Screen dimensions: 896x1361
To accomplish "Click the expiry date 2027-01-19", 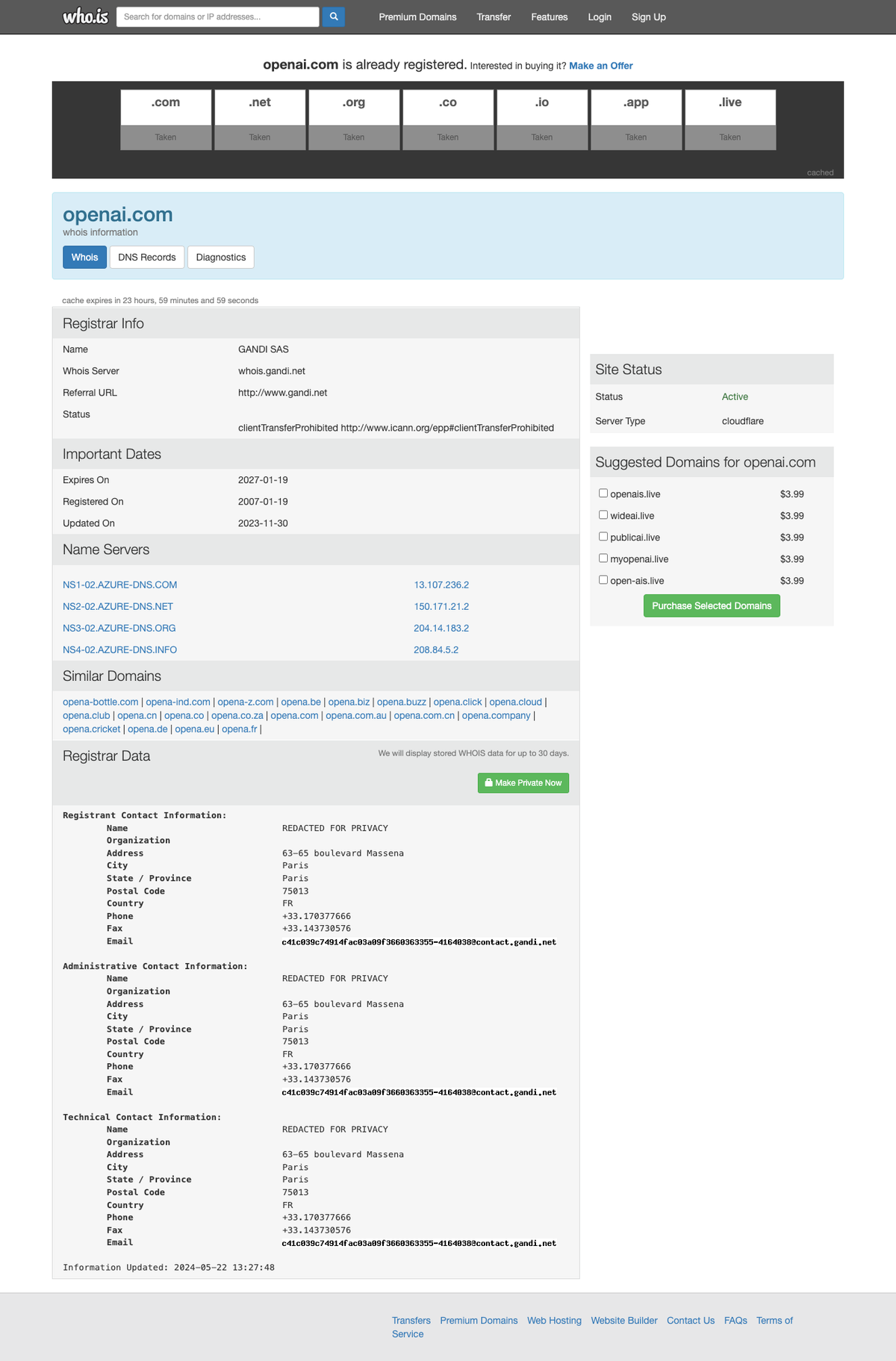I will (263, 480).
